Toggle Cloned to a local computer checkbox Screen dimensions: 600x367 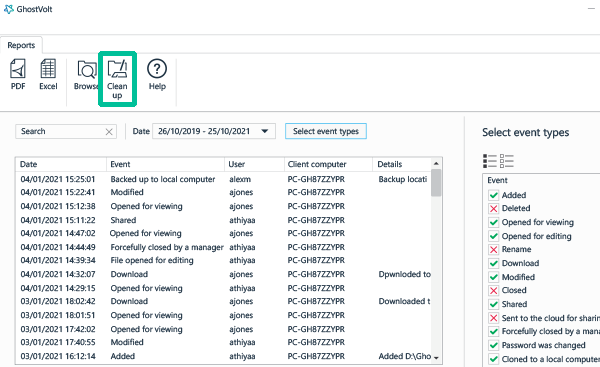click(x=493, y=359)
